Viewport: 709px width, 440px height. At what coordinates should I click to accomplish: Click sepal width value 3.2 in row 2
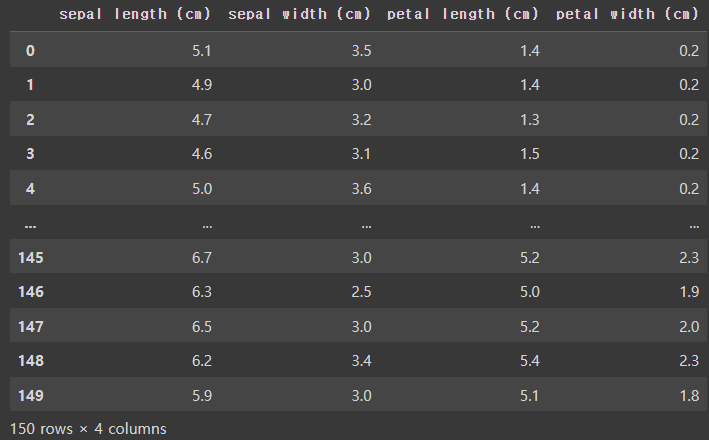tap(361, 120)
